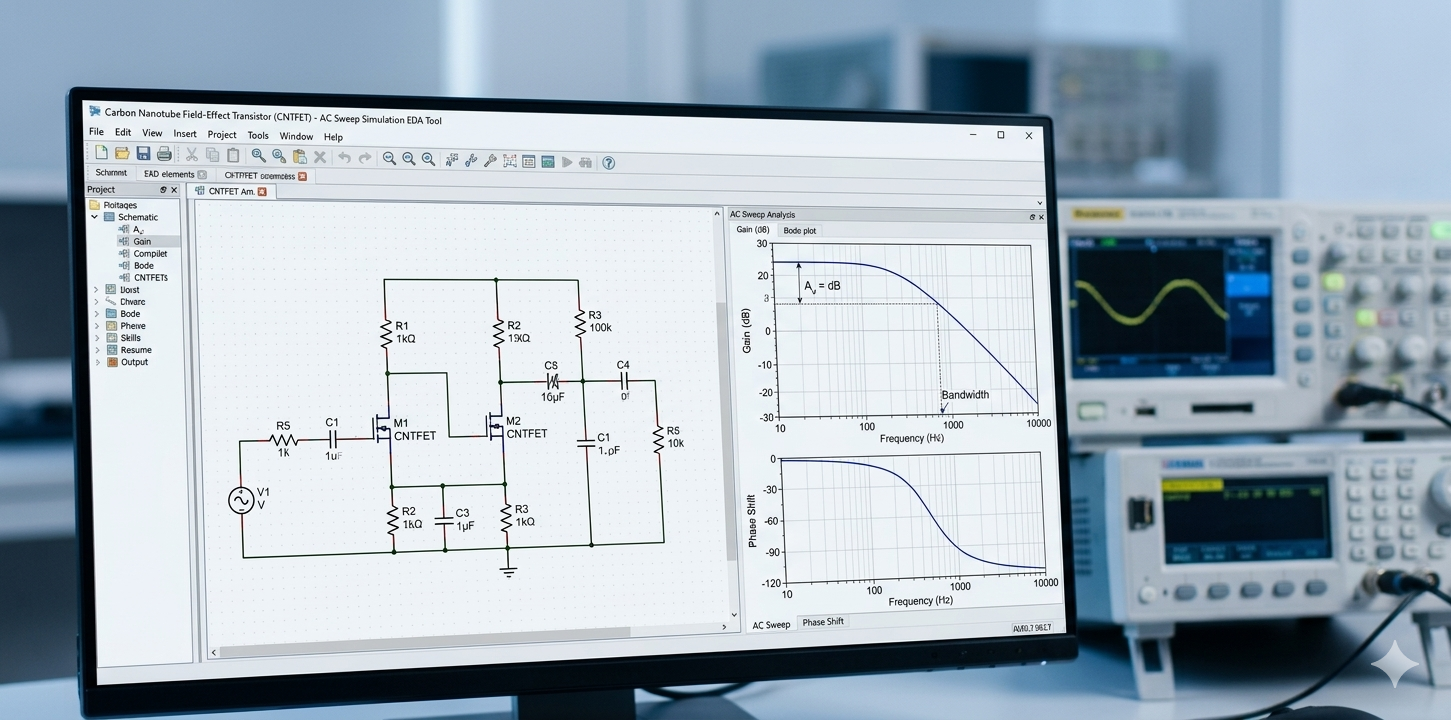The height and width of the screenshot is (720, 1451).
Task: Collapse the Schematic tree node
Action: [96, 217]
